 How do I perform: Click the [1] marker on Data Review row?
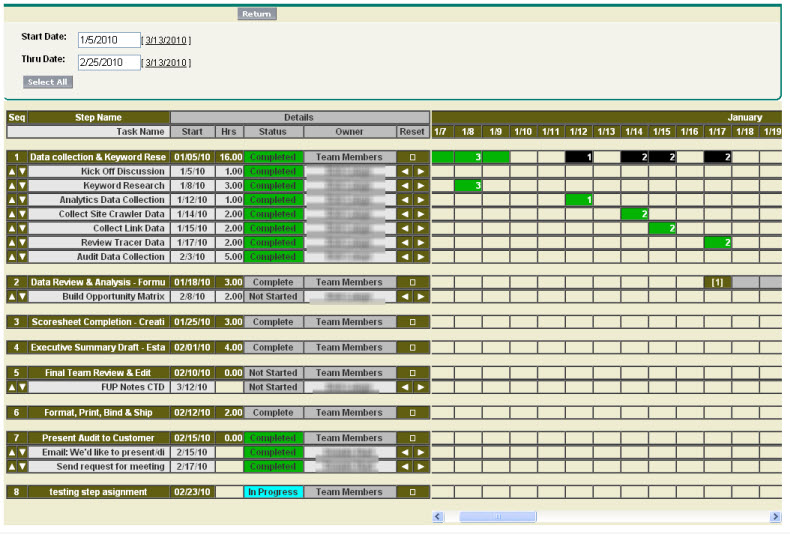tap(717, 282)
